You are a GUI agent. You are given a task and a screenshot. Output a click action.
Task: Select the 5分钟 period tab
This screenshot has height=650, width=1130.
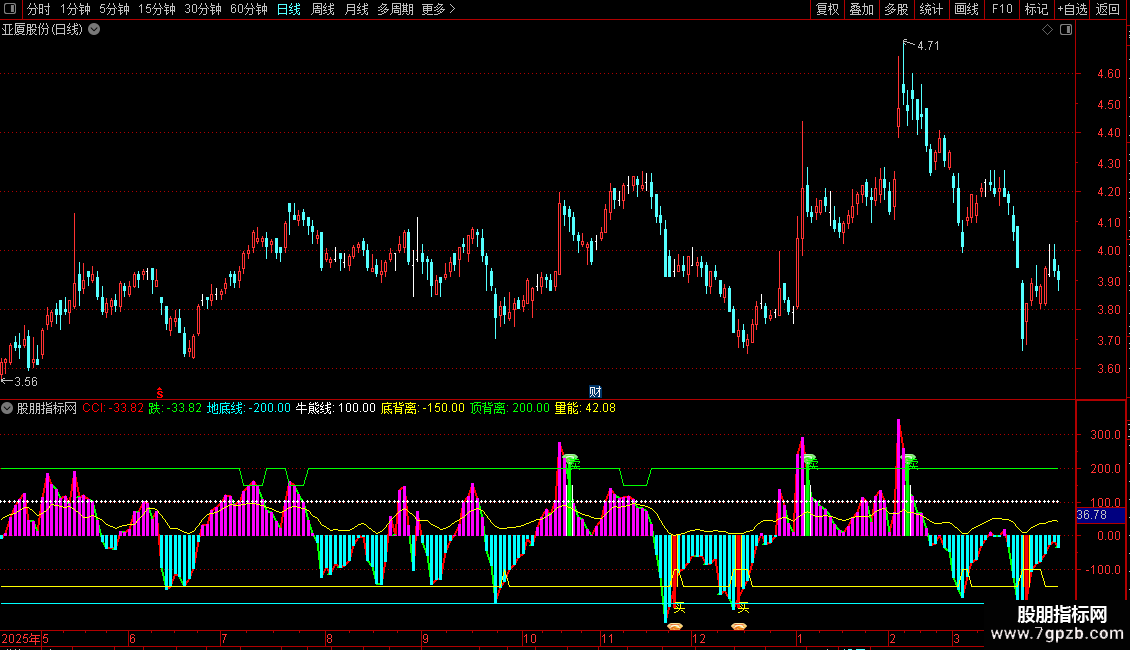pyautogui.click(x=114, y=9)
